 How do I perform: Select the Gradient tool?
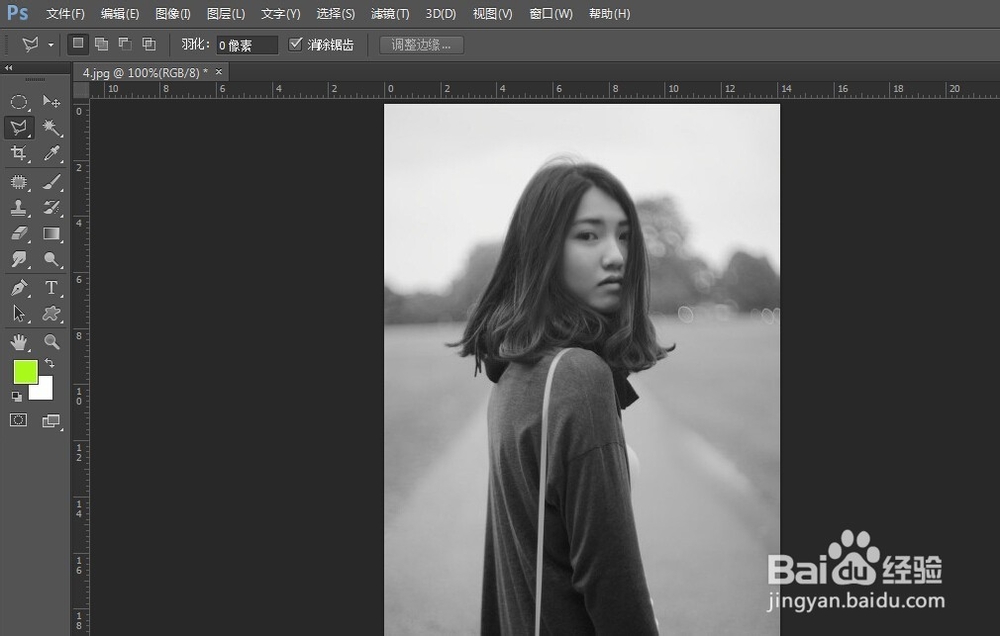click(x=51, y=233)
